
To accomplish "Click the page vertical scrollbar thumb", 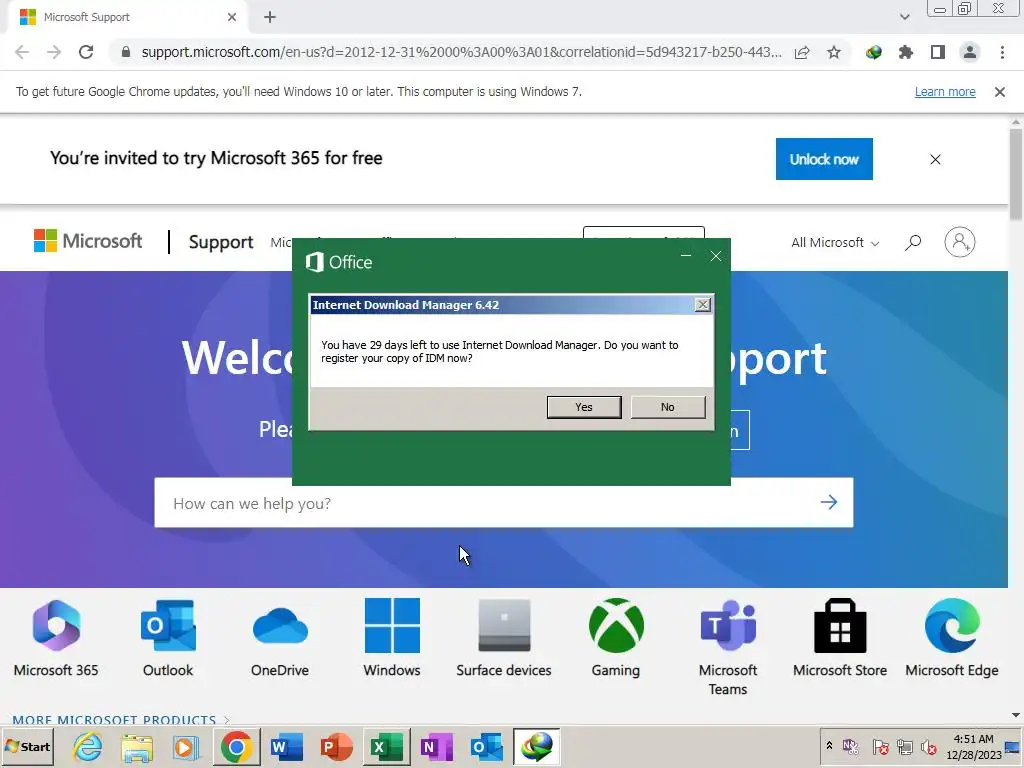I will [x=1016, y=174].
